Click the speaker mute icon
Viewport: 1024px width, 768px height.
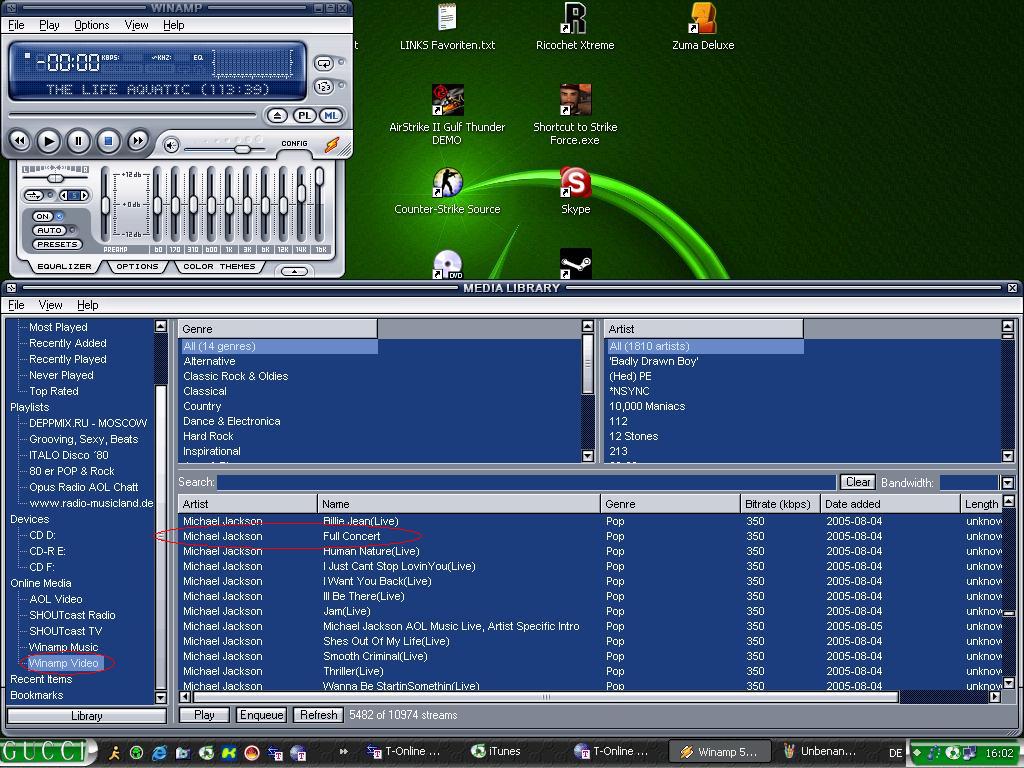pos(171,146)
